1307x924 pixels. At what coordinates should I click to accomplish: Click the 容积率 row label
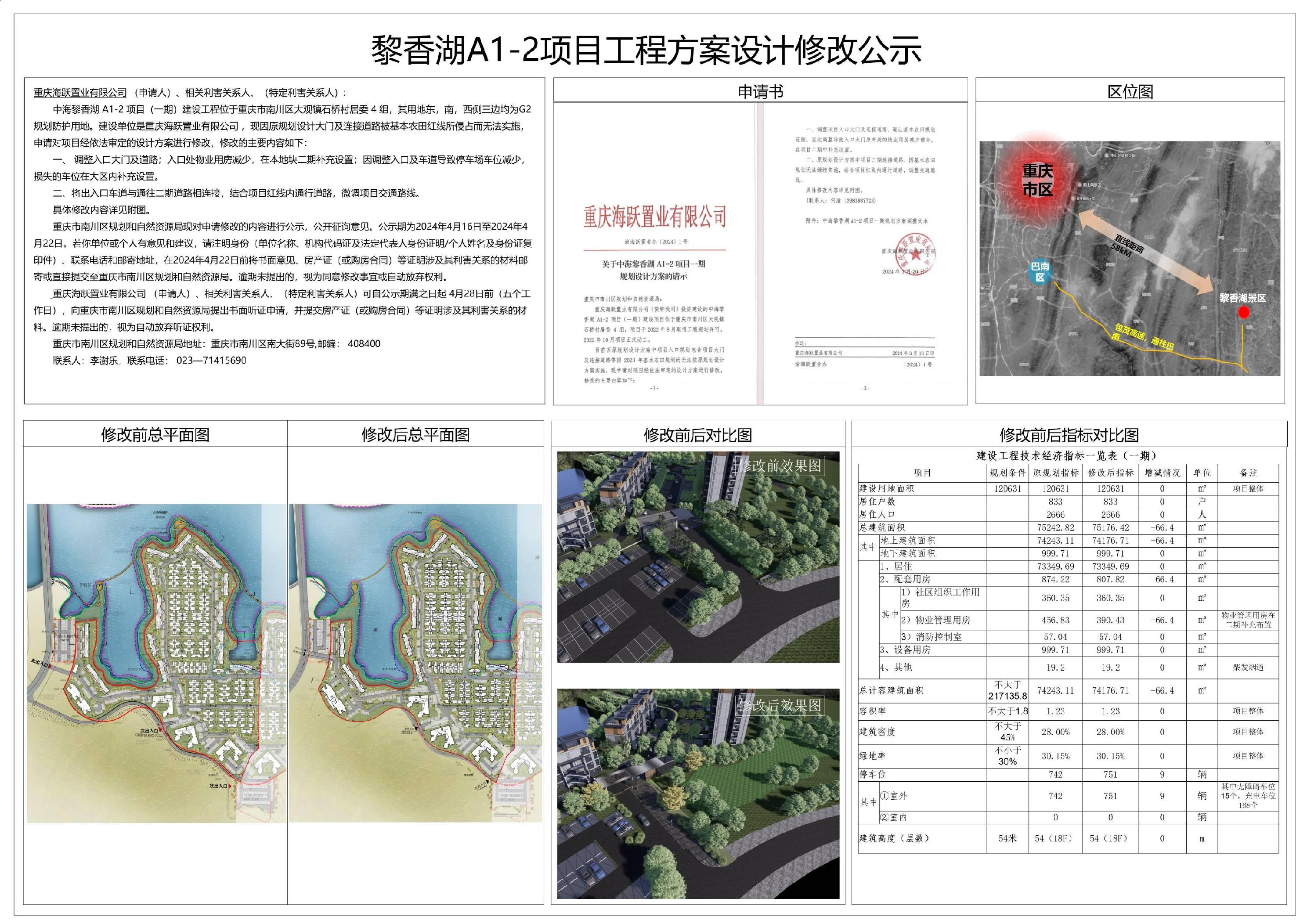point(873,711)
